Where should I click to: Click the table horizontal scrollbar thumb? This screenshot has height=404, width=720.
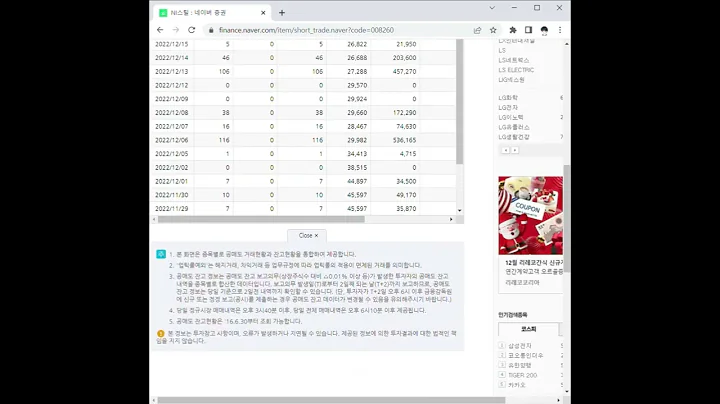click(x=261, y=219)
